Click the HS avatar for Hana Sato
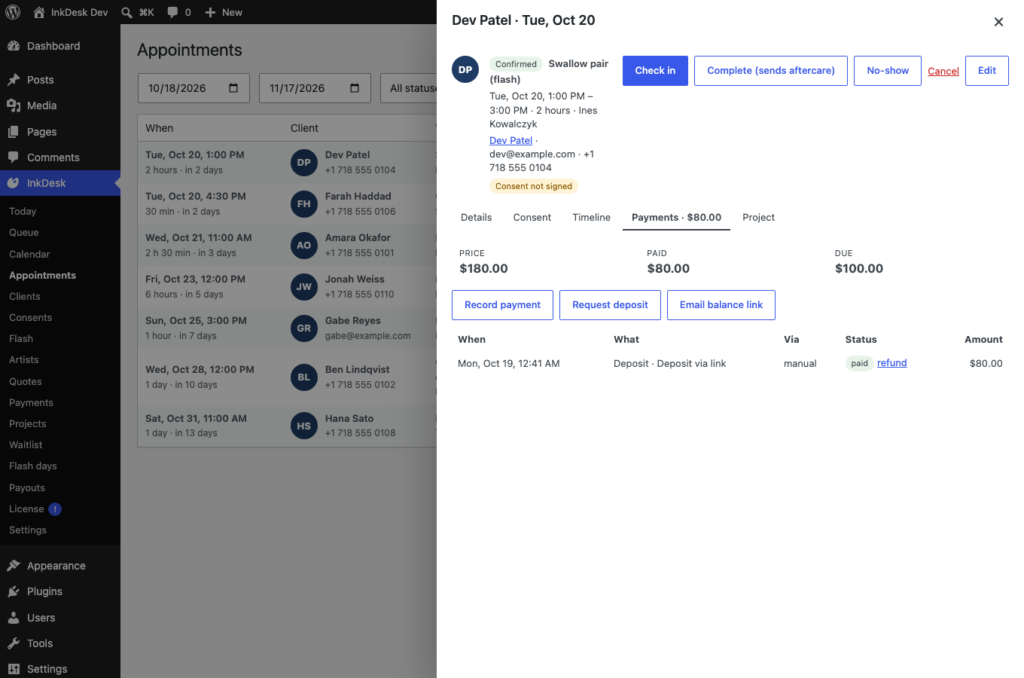 click(304, 426)
